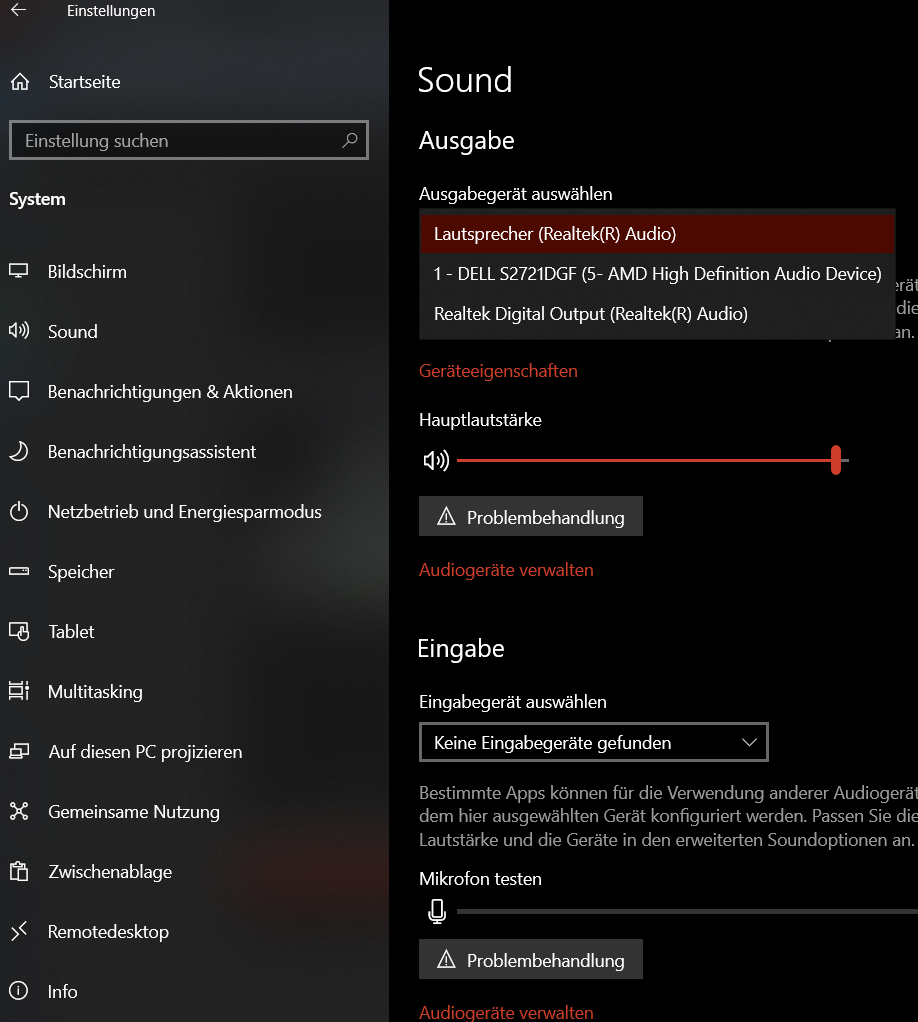Click Problembehandlung button under Hauptlautstärke
This screenshot has height=1022, width=918.
coord(530,517)
